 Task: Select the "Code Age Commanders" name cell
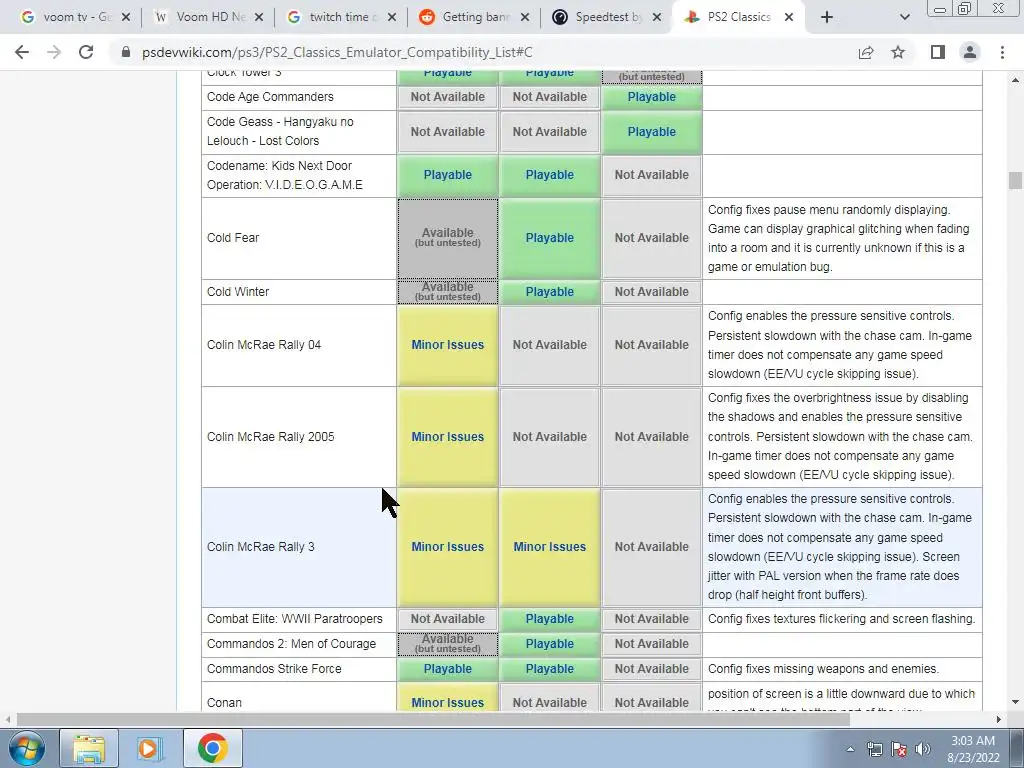tap(299, 97)
